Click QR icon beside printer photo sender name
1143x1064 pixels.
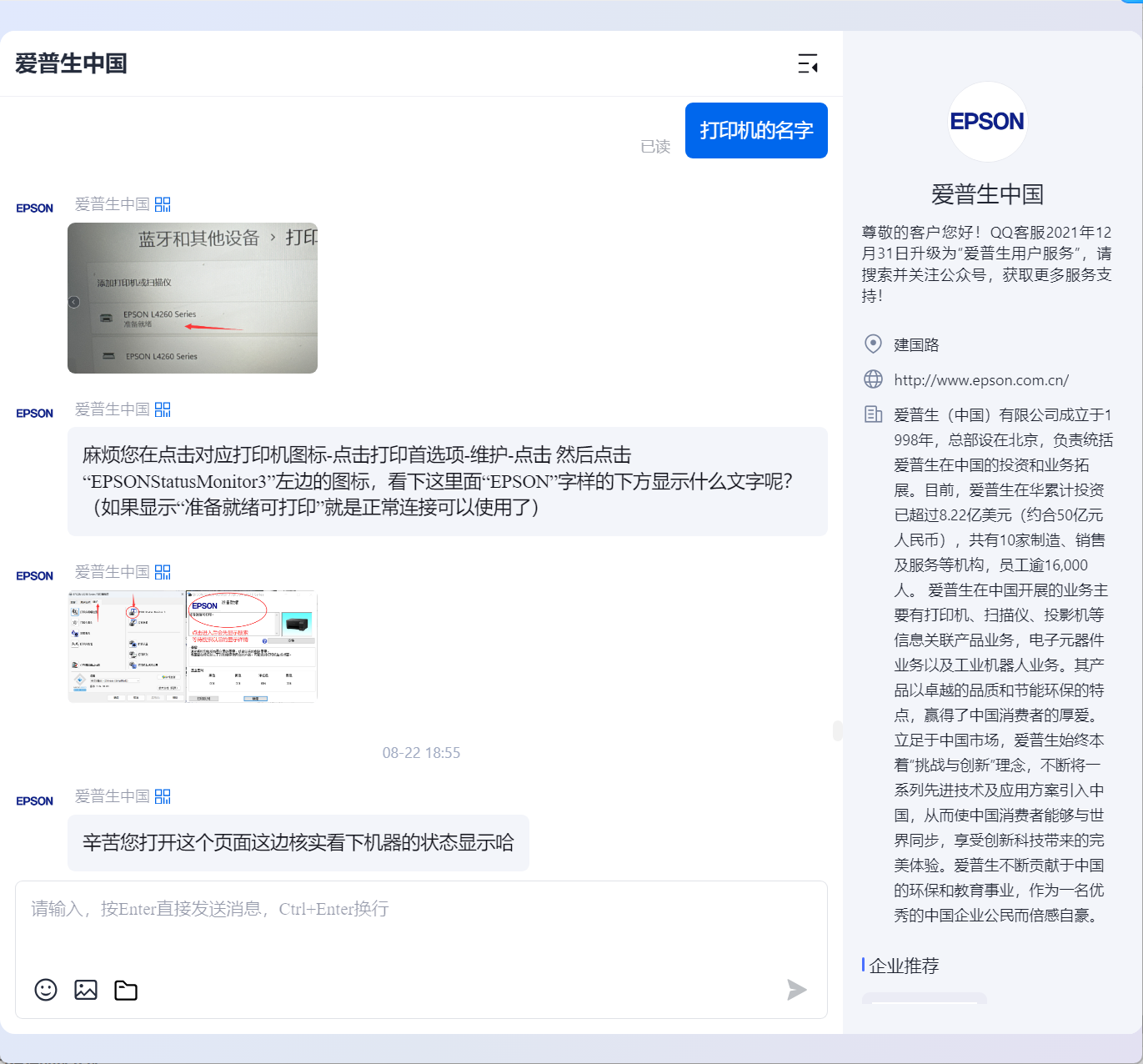click(163, 204)
